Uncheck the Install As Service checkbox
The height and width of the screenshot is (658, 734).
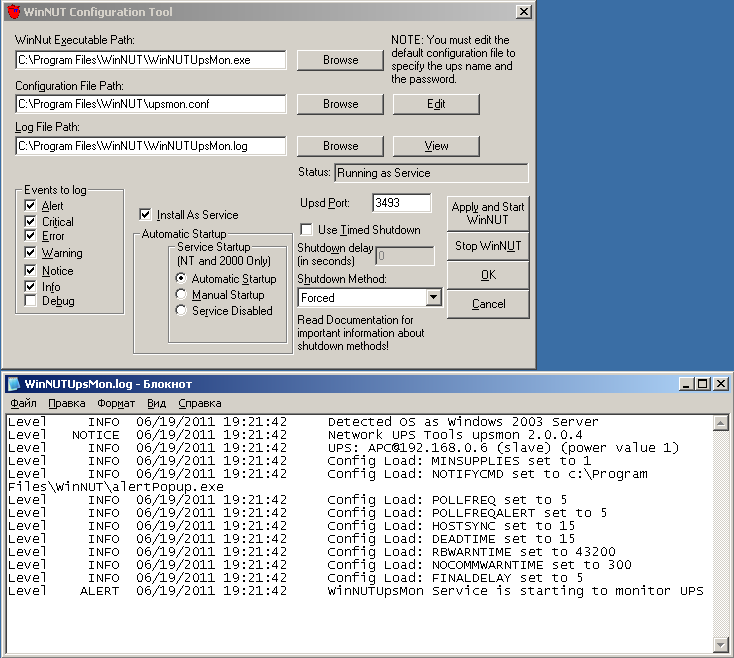pyautogui.click(x=146, y=214)
